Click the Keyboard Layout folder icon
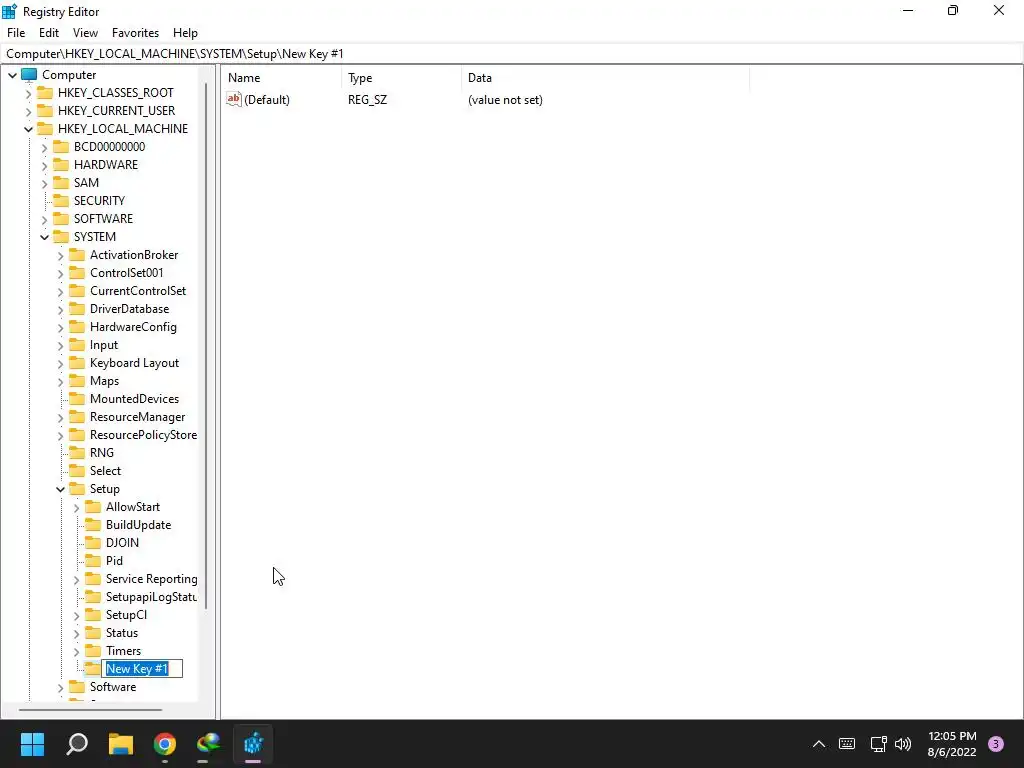The height and width of the screenshot is (768, 1024). [x=77, y=362]
